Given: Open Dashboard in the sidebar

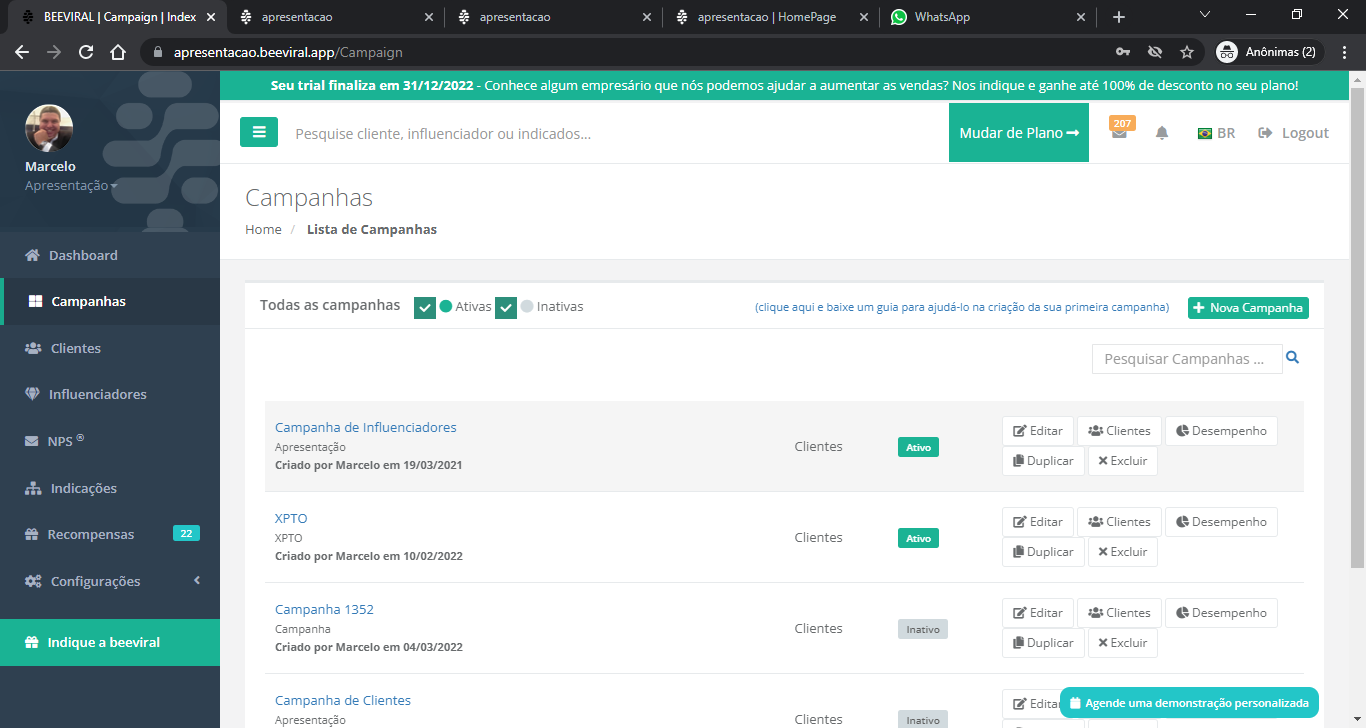Looking at the screenshot, I should click(x=83, y=255).
